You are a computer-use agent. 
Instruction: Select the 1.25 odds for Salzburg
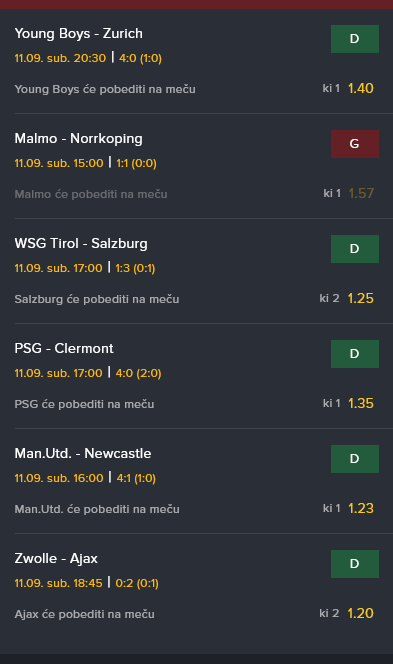361,299
